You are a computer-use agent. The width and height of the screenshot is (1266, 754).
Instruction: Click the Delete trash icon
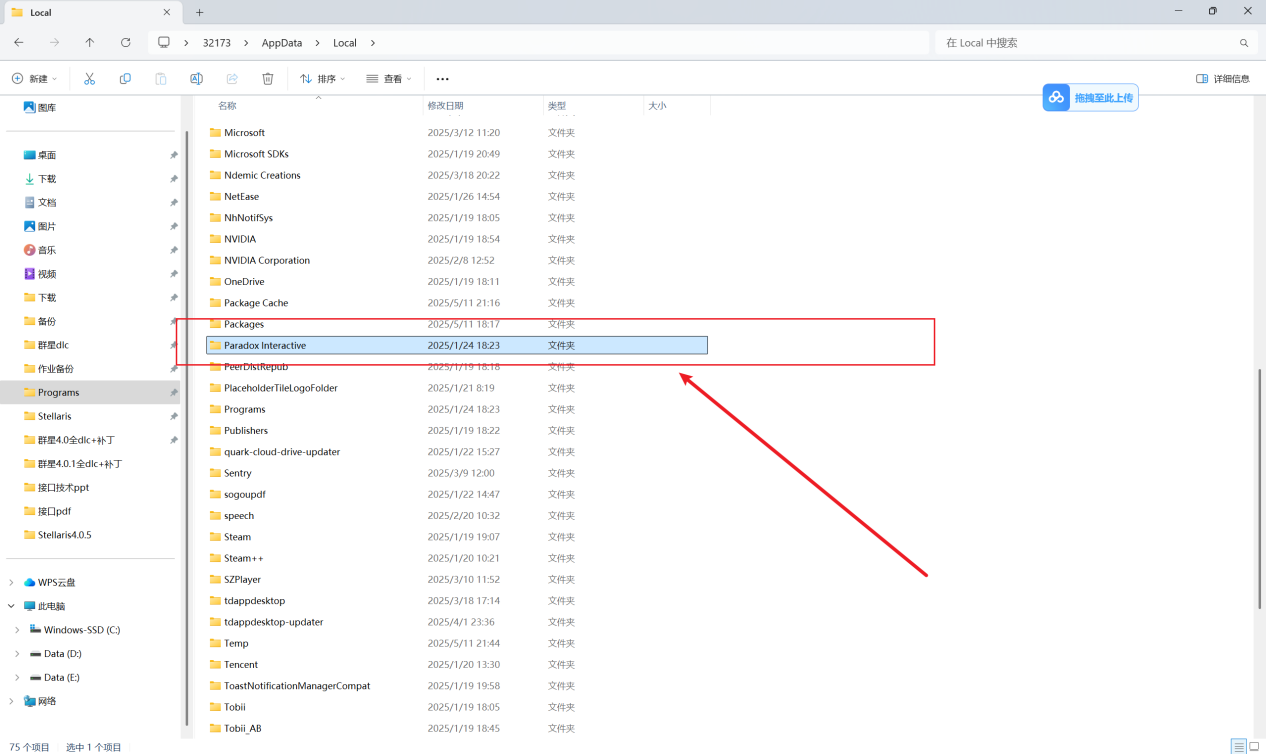pos(268,78)
